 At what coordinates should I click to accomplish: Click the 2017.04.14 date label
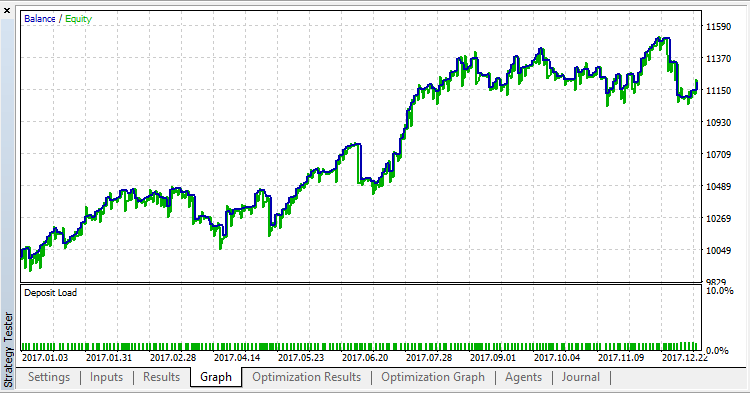click(237, 358)
